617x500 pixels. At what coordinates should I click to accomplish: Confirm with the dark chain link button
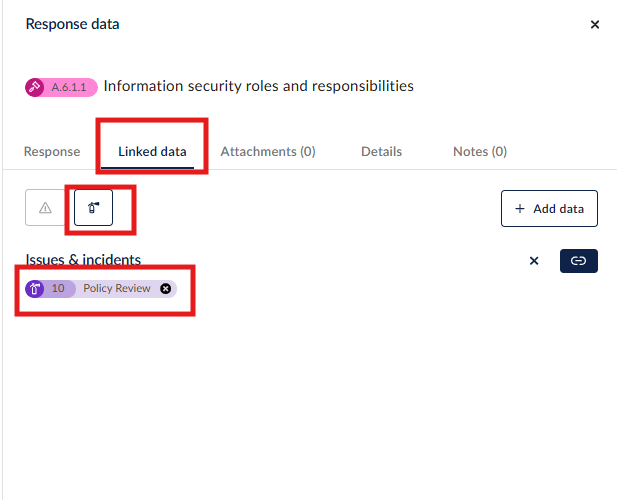coord(579,261)
